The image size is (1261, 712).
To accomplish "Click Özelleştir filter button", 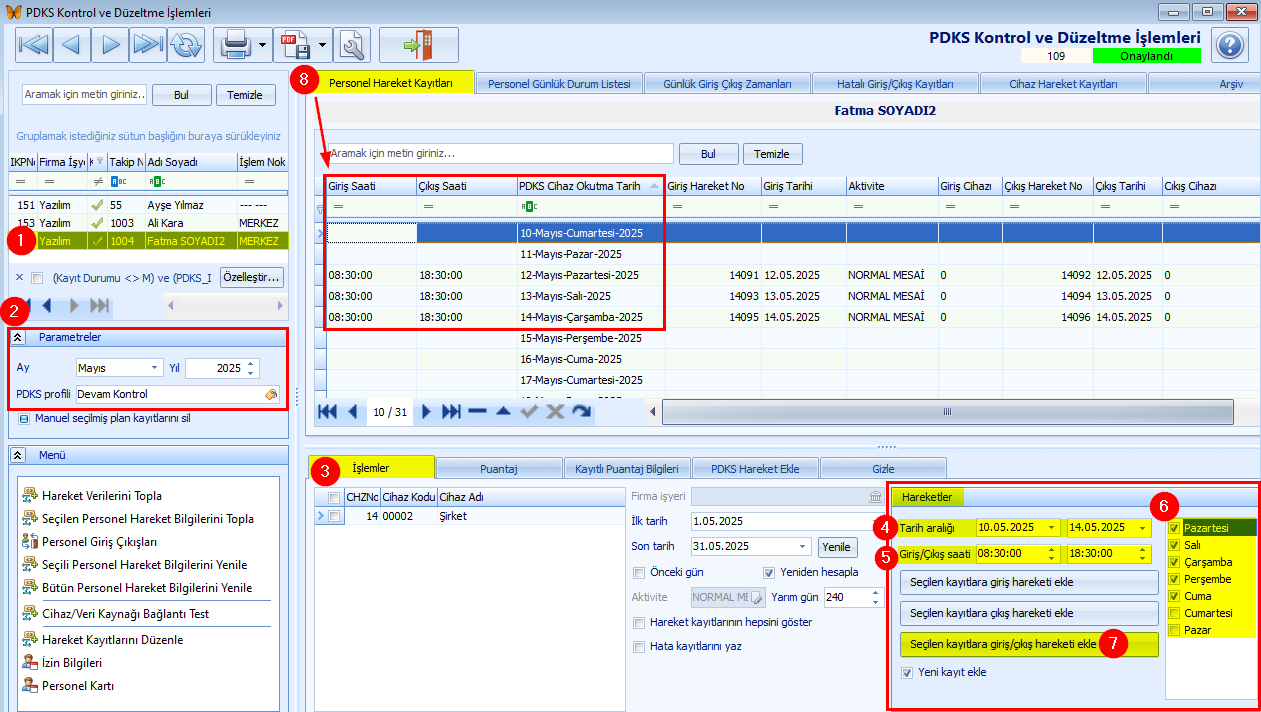I will pos(251,277).
